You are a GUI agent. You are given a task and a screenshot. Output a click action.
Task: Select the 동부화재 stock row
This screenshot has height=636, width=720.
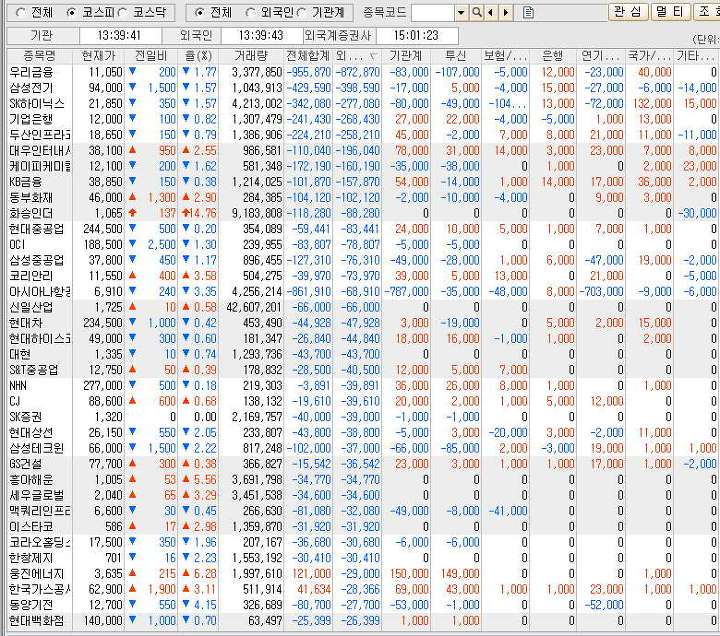[x=363, y=197]
